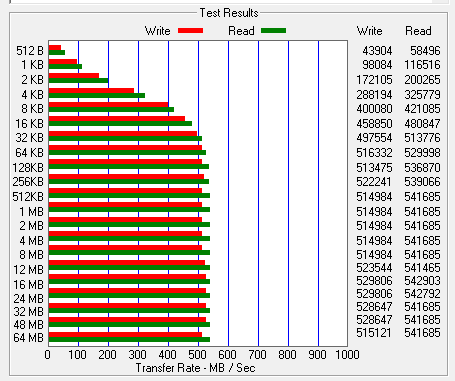Select the '512KB' transfer size label
The height and width of the screenshot is (381, 455).
click(x=28, y=197)
